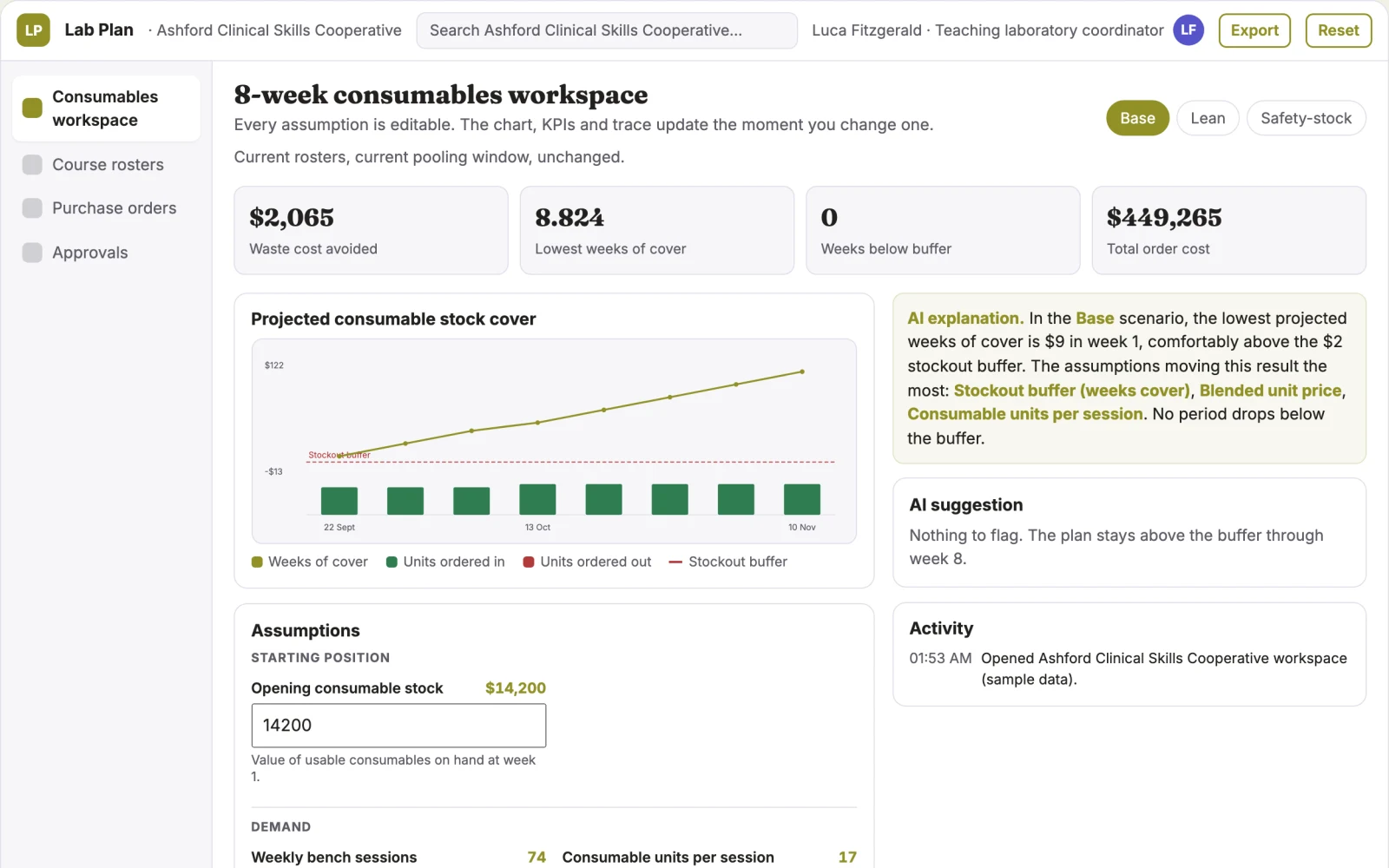Open the Stockout buffer (weeks cover) link

coord(1072,391)
